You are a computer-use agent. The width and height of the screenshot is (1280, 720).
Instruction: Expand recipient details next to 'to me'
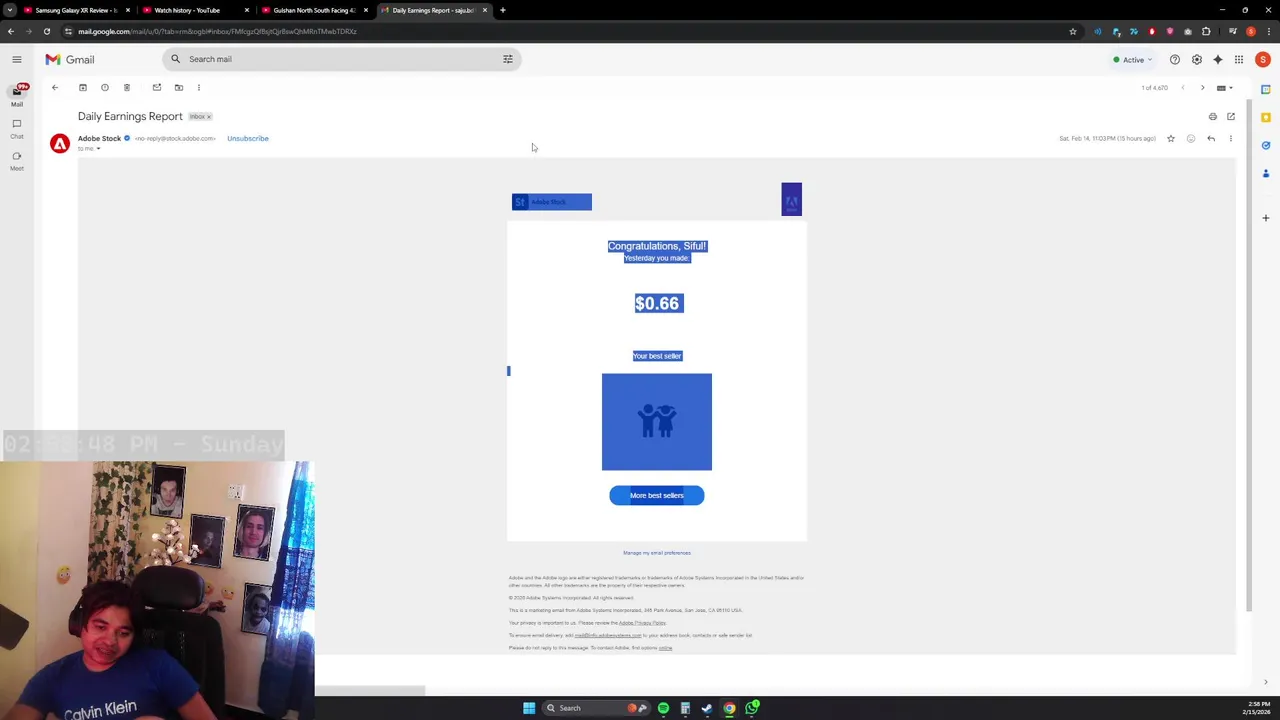(x=98, y=149)
